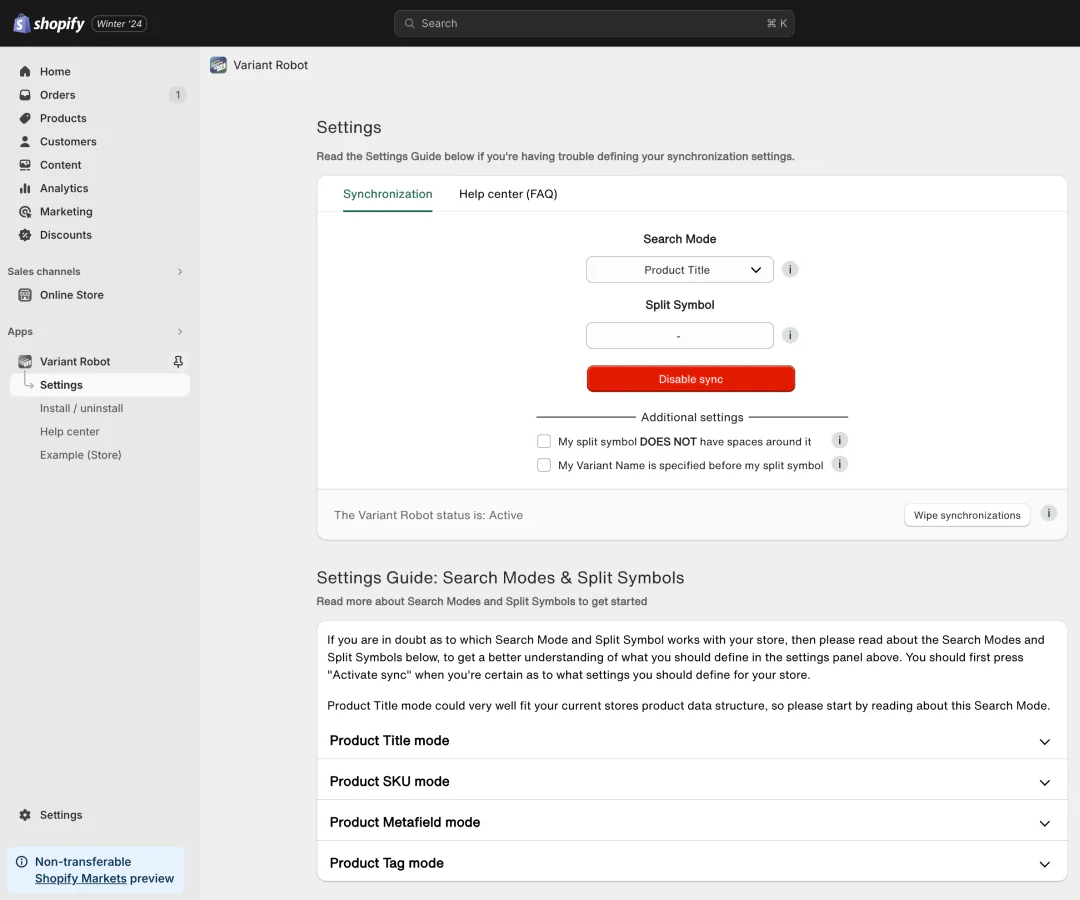This screenshot has width=1080, height=900.
Task: Open the Search Mode dropdown
Action: tap(680, 270)
